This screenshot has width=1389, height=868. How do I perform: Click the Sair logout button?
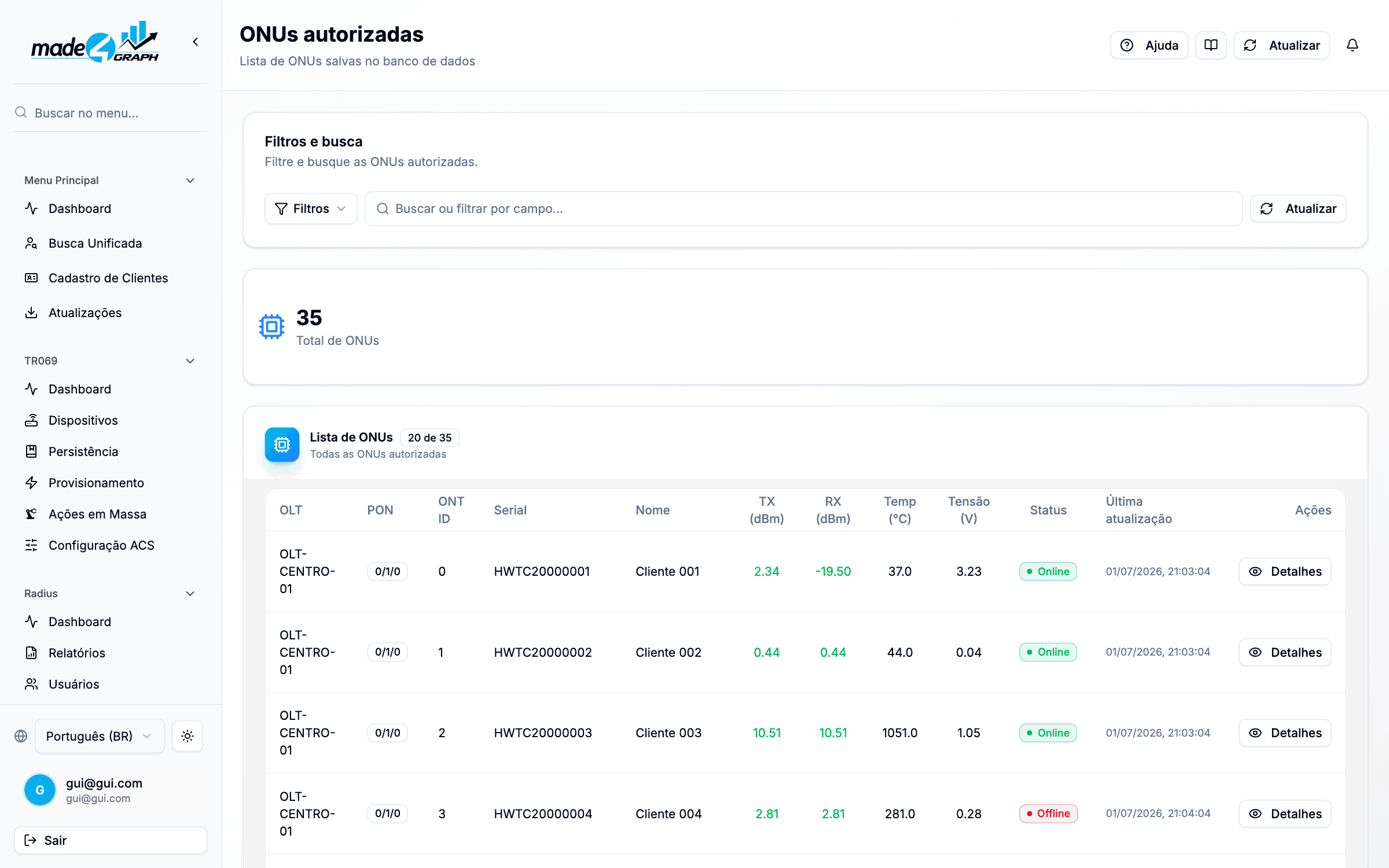pyautogui.click(x=111, y=840)
